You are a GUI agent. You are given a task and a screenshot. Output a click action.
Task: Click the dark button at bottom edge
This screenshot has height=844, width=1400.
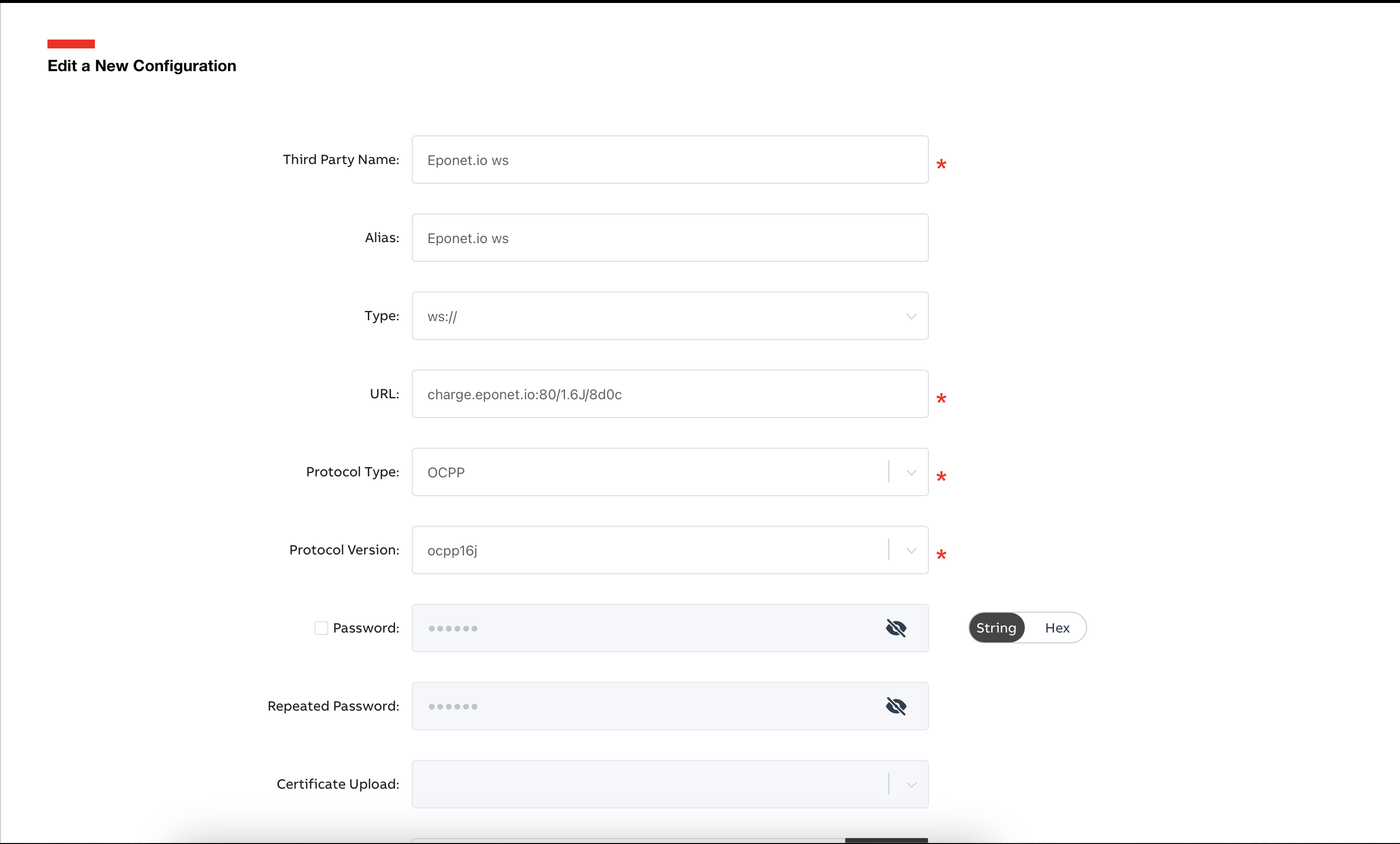[886, 840]
